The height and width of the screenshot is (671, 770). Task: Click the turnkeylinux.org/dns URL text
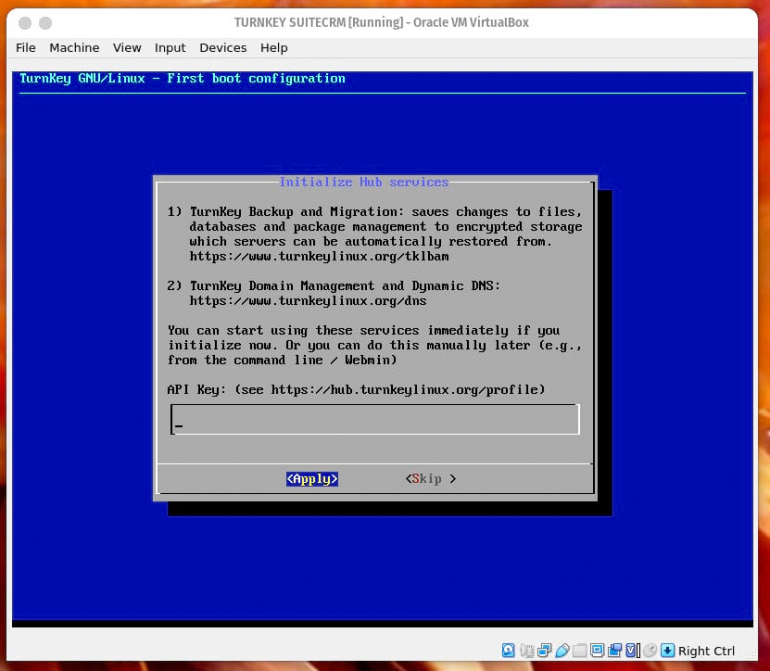tap(308, 301)
